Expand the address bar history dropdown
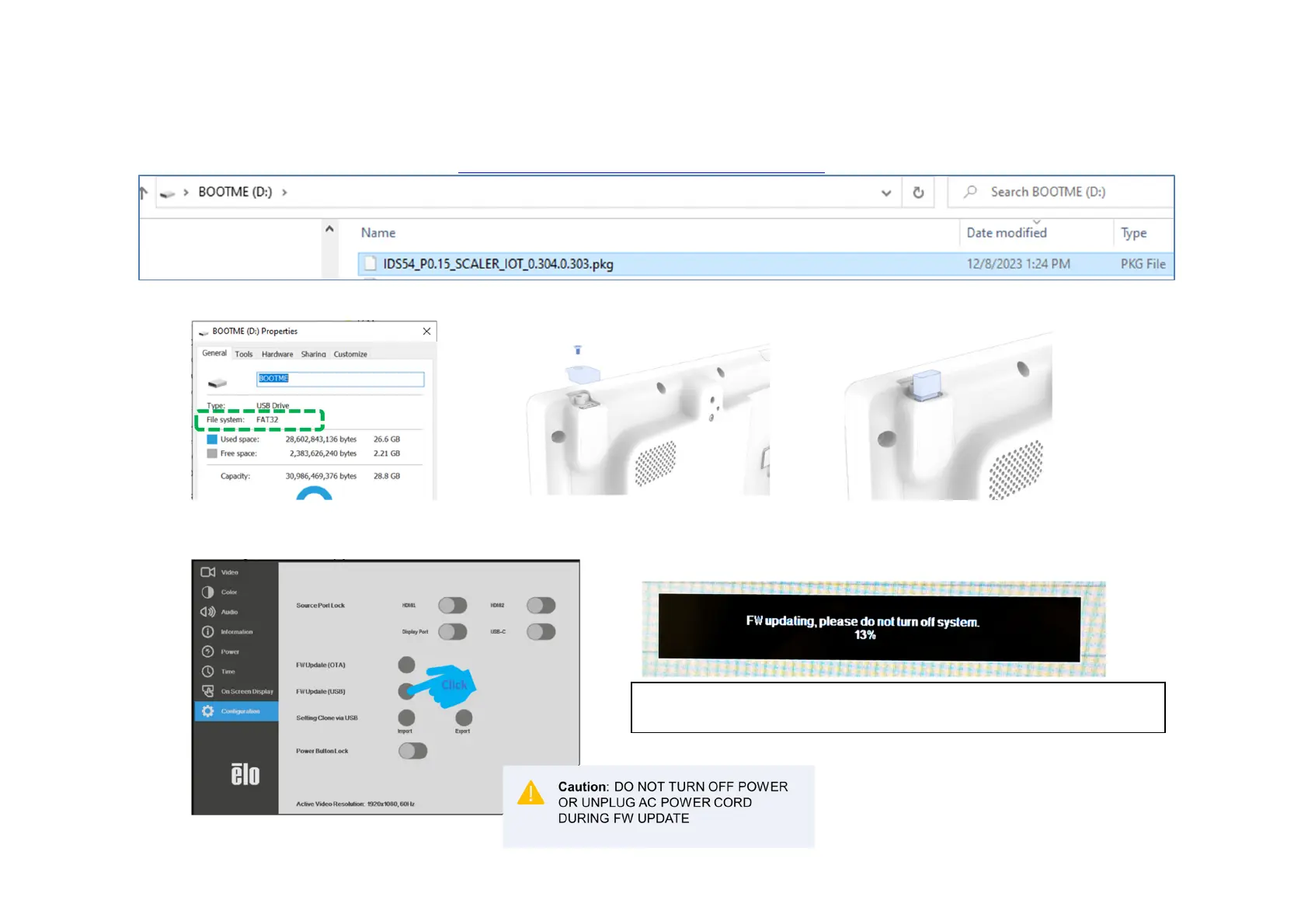 click(x=885, y=193)
